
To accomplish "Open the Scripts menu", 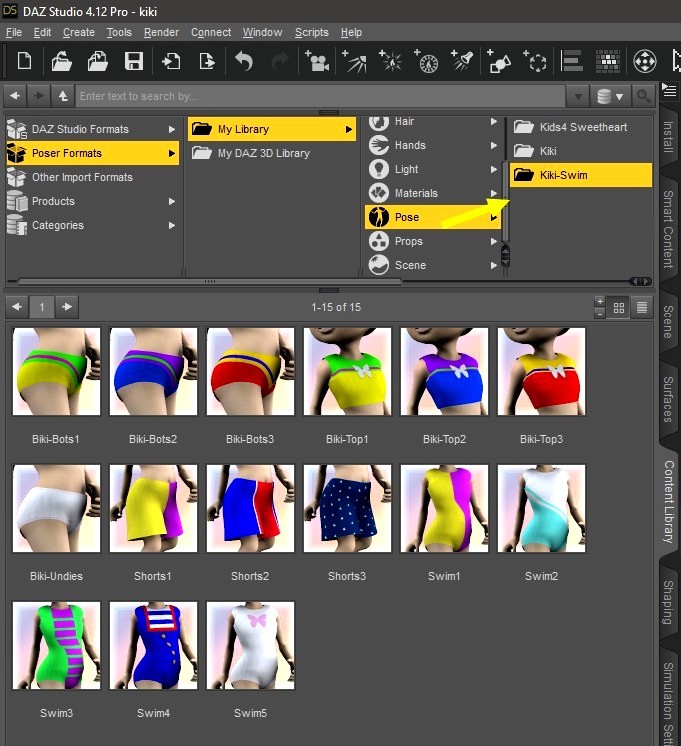I will (x=312, y=32).
